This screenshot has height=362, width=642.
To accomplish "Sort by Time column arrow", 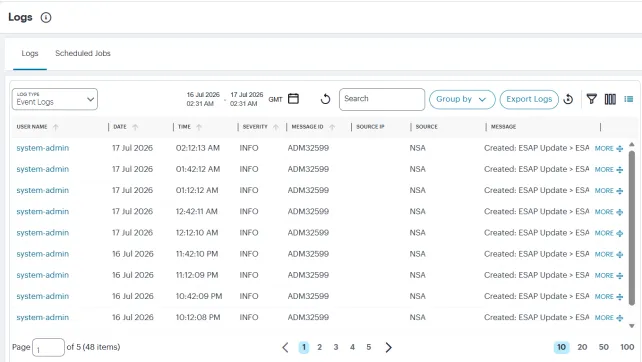I will pyautogui.click(x=199, y=127).
